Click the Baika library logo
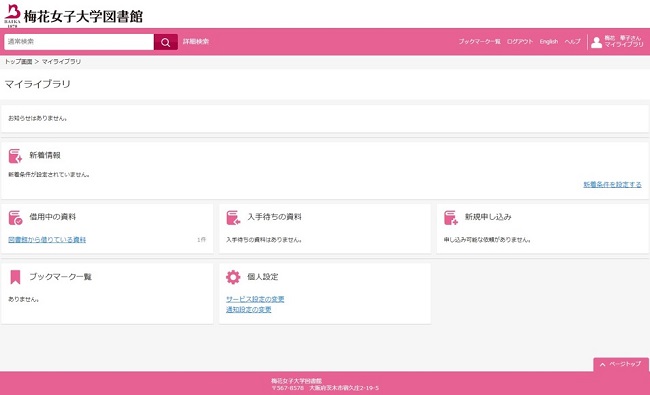650x395 pixels. [x=12, y=15]
